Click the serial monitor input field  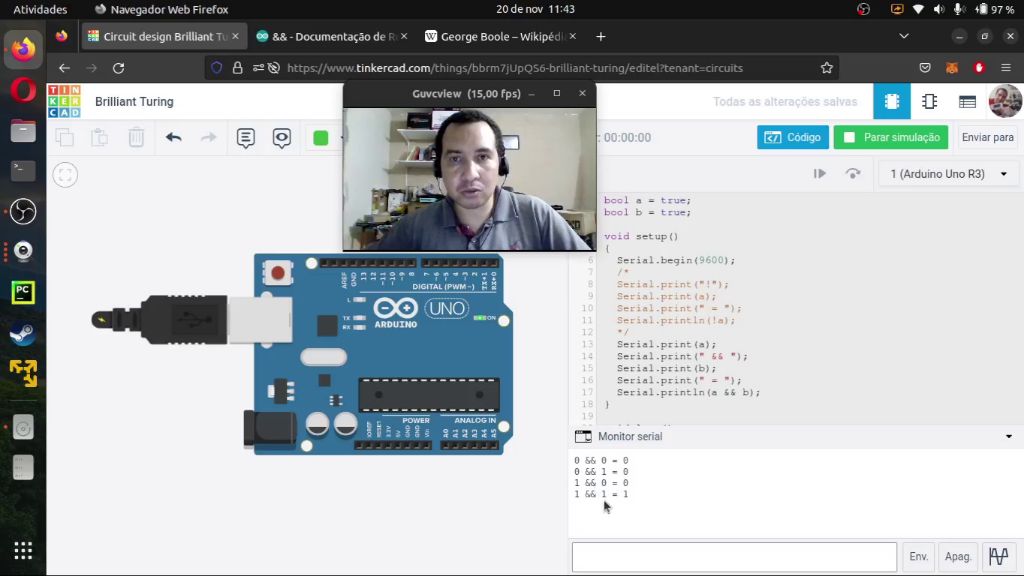[x=733, y=556]
